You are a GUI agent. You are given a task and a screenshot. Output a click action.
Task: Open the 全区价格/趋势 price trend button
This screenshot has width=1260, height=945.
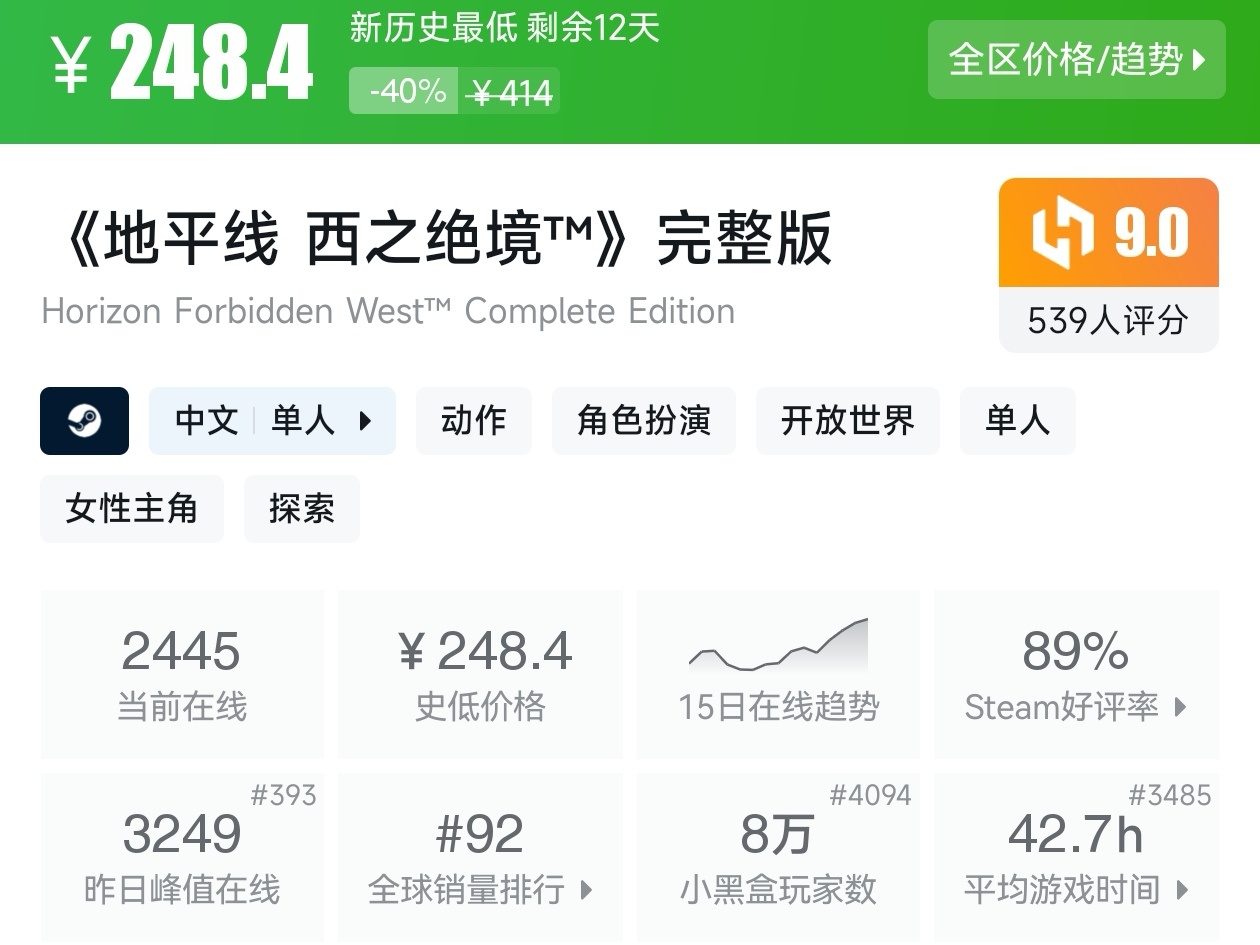(1076, 60)
